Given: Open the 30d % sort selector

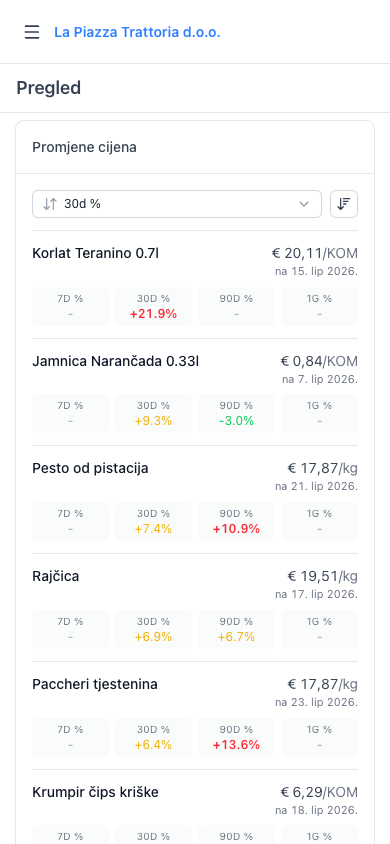Looking at the screenshot, I should pyautogui.click(x=177, y=204).
